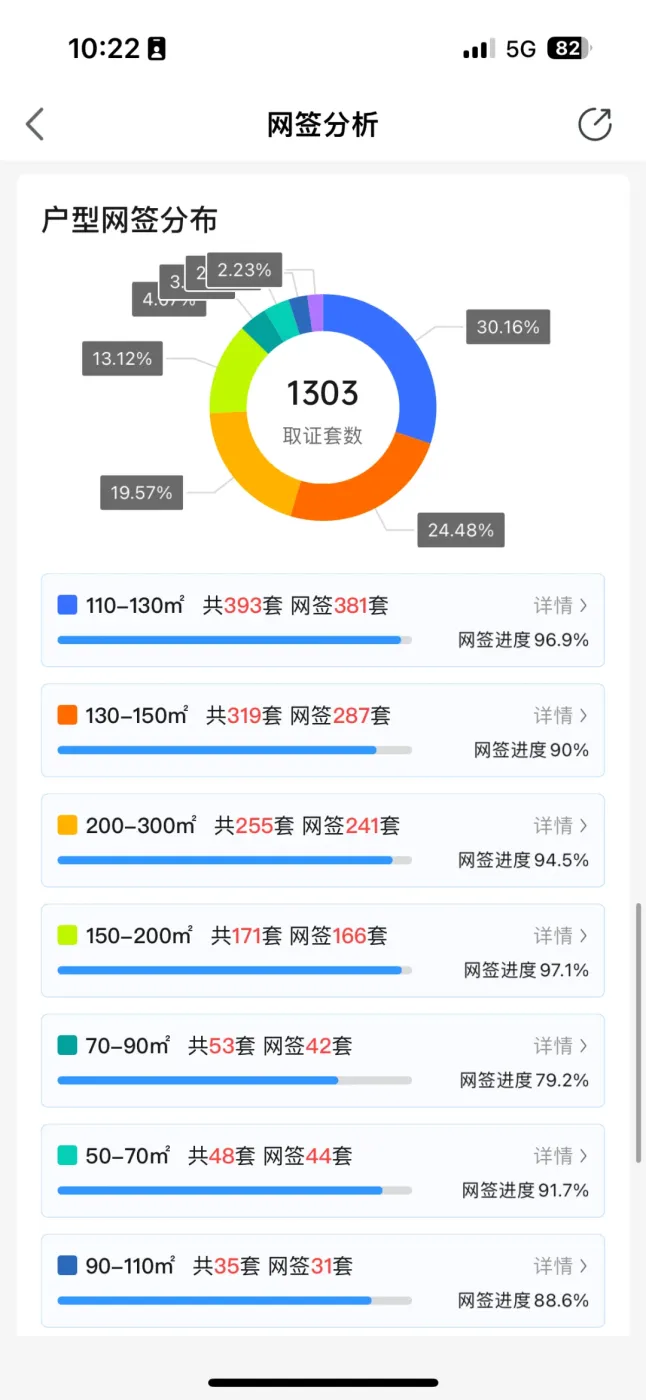Open 详情 for 150-200㎡ units
646x1400 pixels.
pyautogui.click(x=560, y=935)
